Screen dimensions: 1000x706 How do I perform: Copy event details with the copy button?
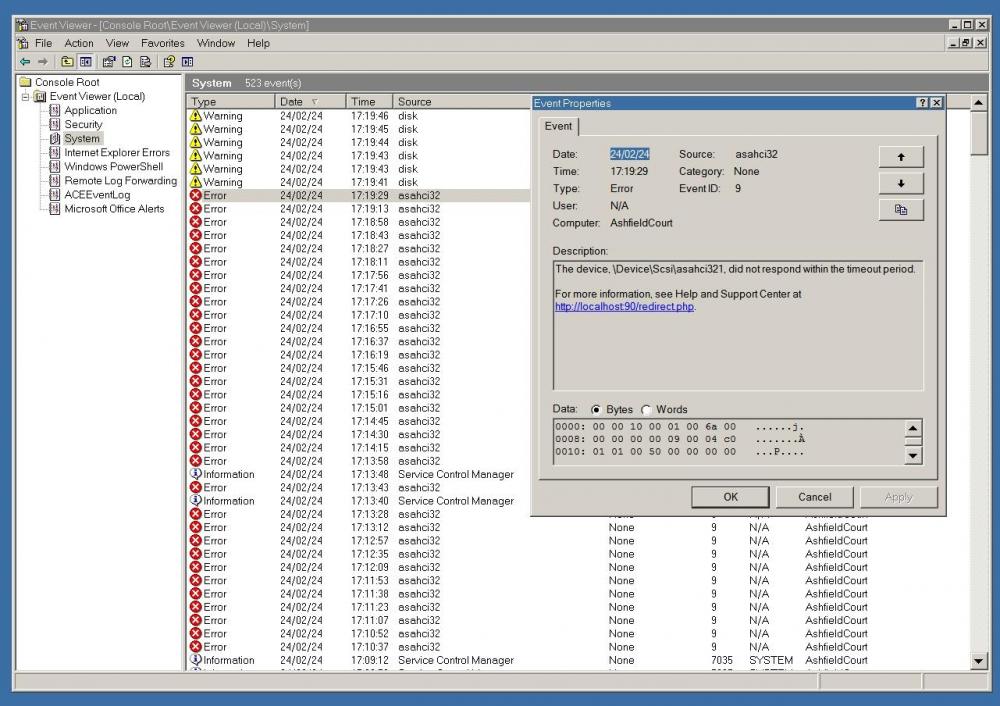900,210
